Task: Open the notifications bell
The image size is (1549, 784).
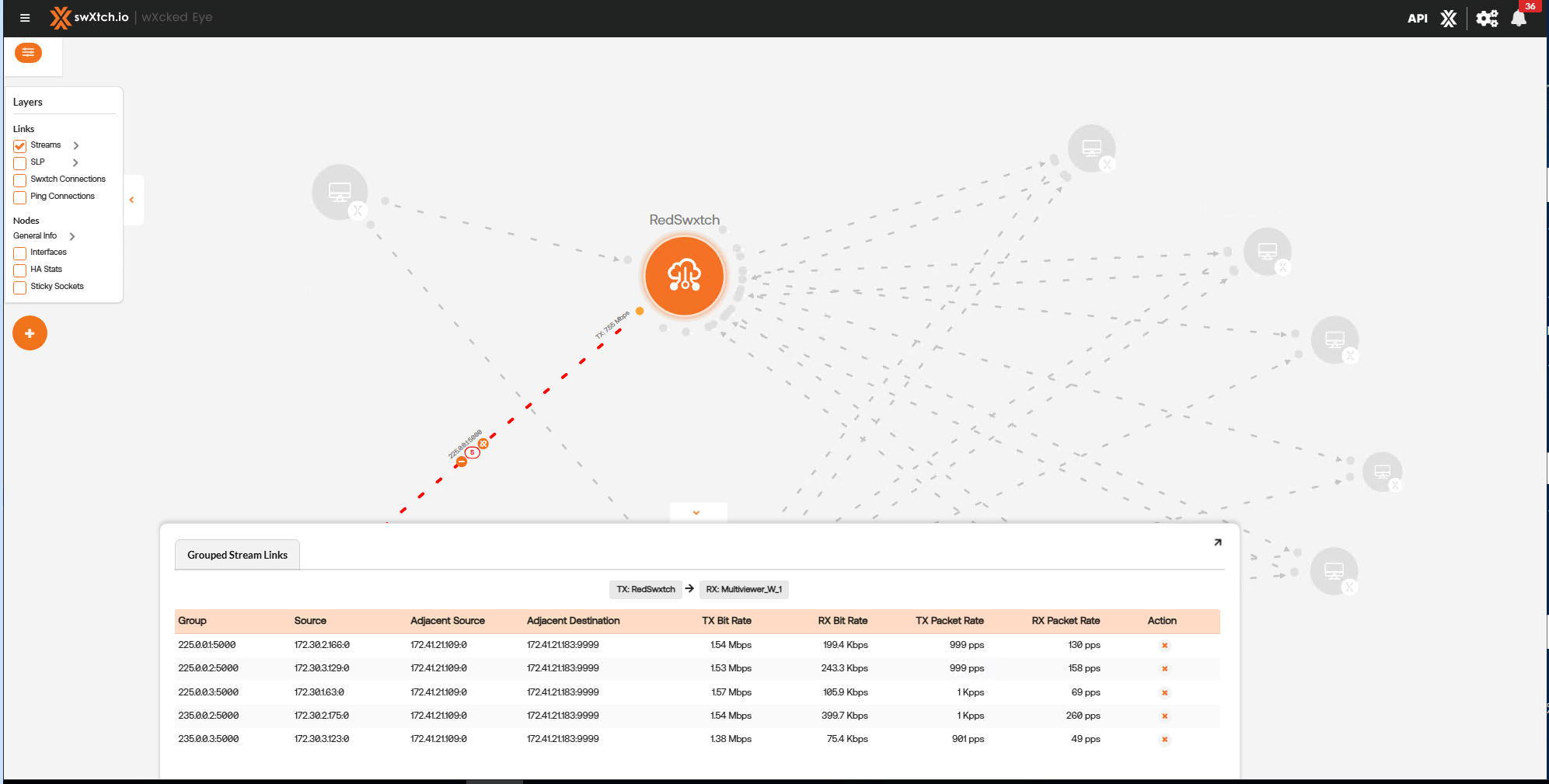Action: (x=1518, y=19)
